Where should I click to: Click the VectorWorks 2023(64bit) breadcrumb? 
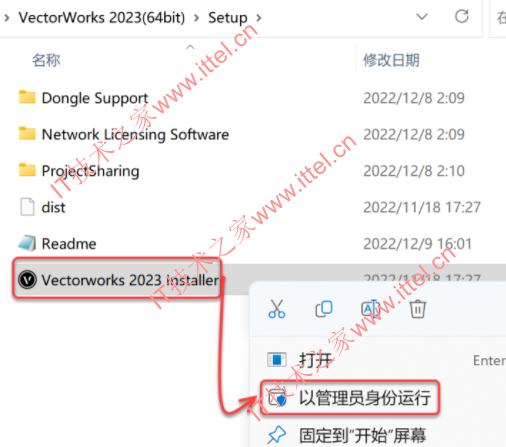click(102, 18)
